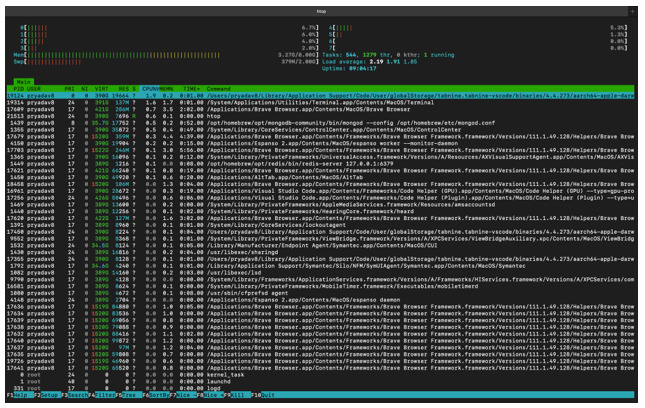Select the espanso worker process row
The height and width of the screenshot is (408, 645).
320,143
